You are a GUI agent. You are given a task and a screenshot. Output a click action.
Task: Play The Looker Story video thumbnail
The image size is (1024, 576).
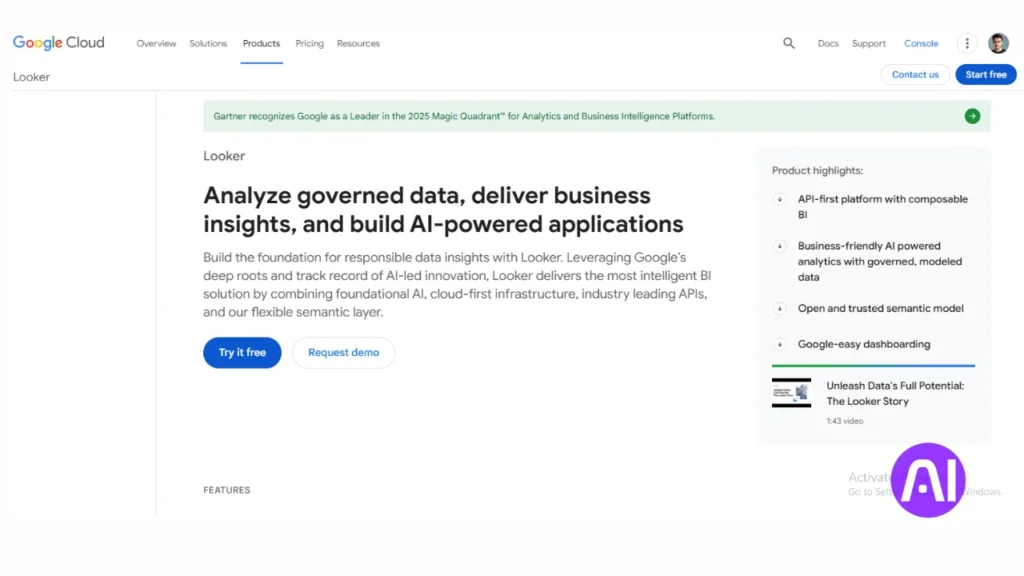click(791, 393)
